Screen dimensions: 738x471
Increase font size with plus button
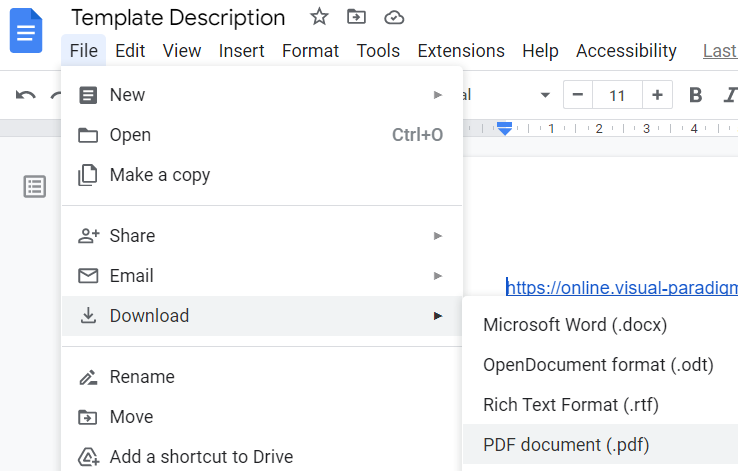[x=657, y=95]
